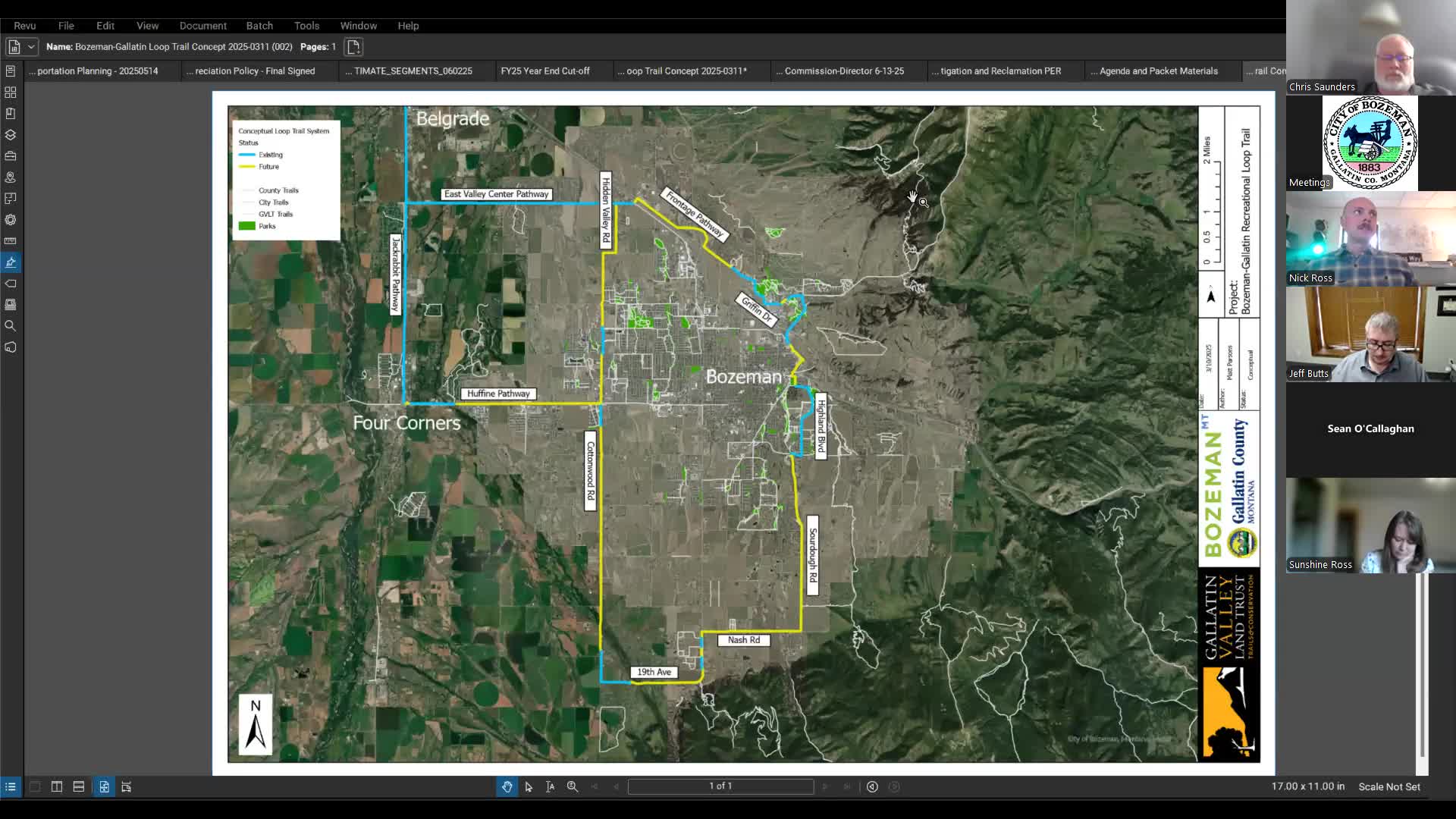Open the Revu menu

(x=25, y=26)
